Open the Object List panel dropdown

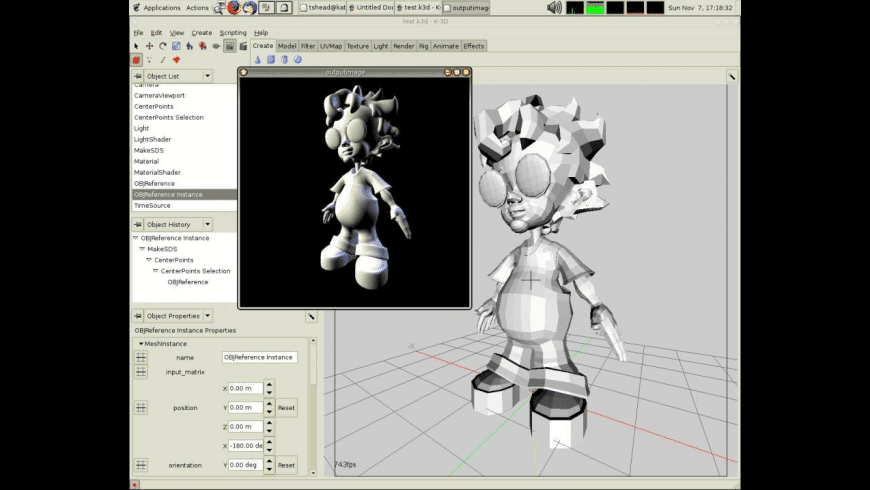[x=208, y=76]
